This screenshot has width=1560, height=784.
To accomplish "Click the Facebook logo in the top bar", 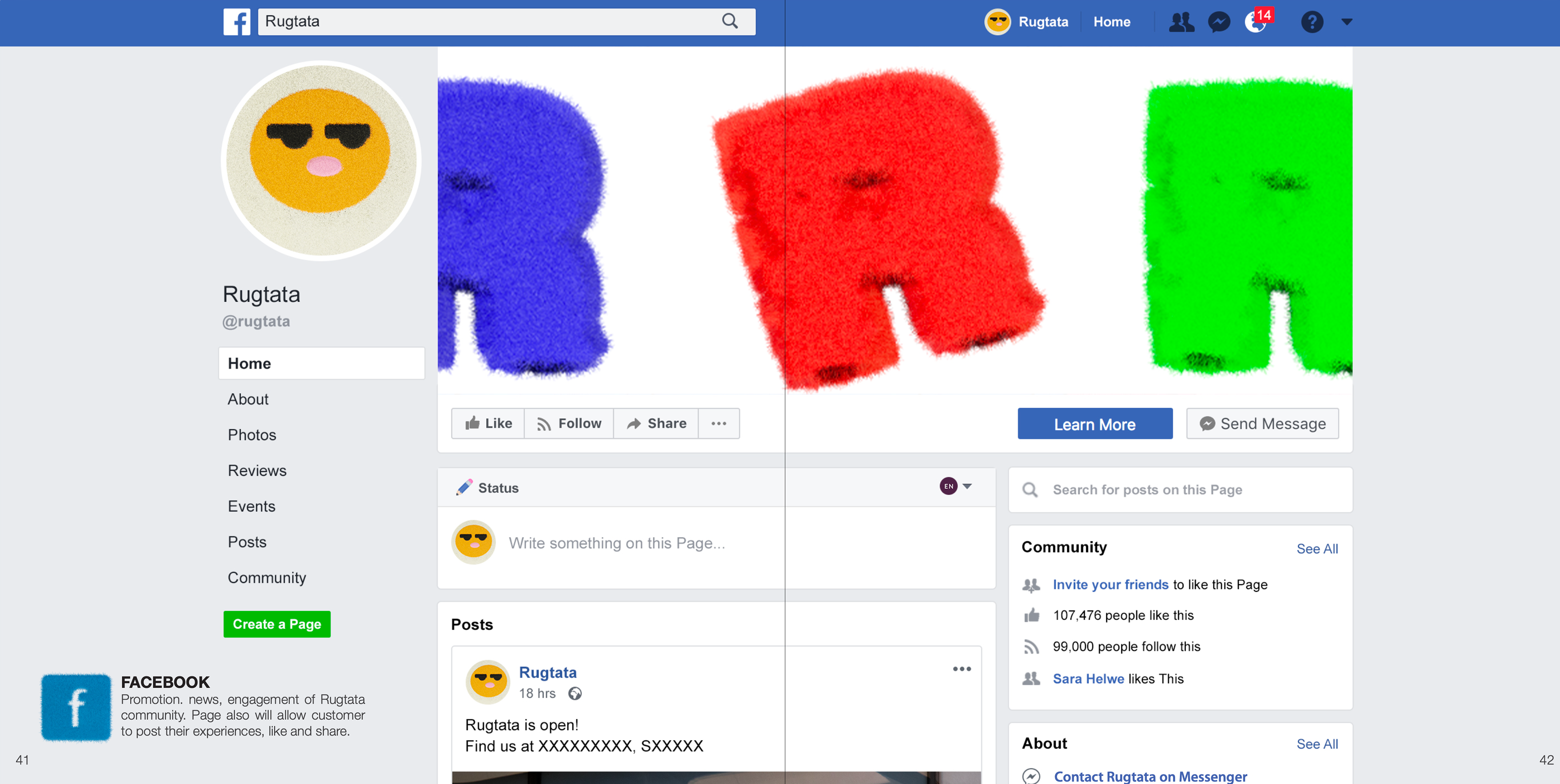I will point(237,22).
